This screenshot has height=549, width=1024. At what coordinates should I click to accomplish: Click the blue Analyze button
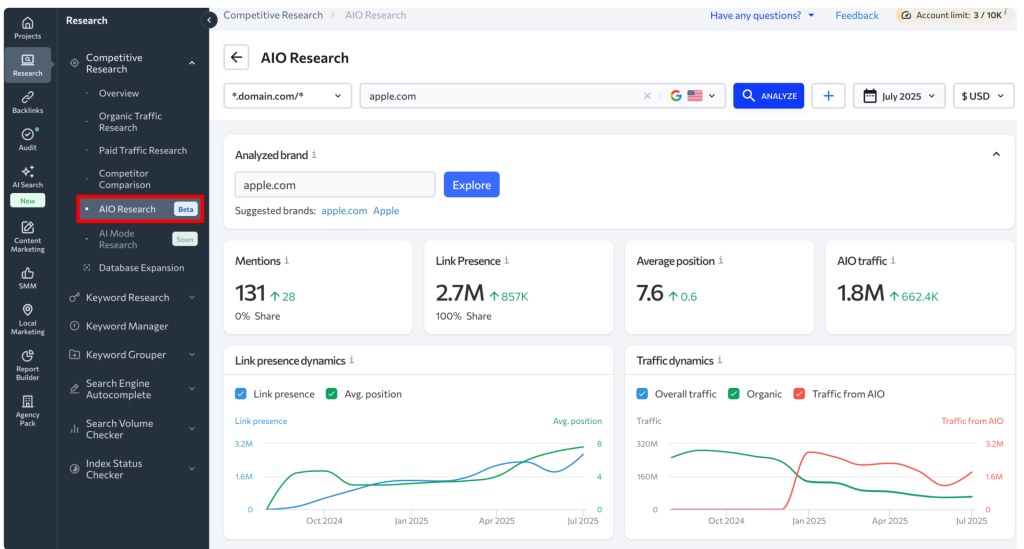coord(768,96)
